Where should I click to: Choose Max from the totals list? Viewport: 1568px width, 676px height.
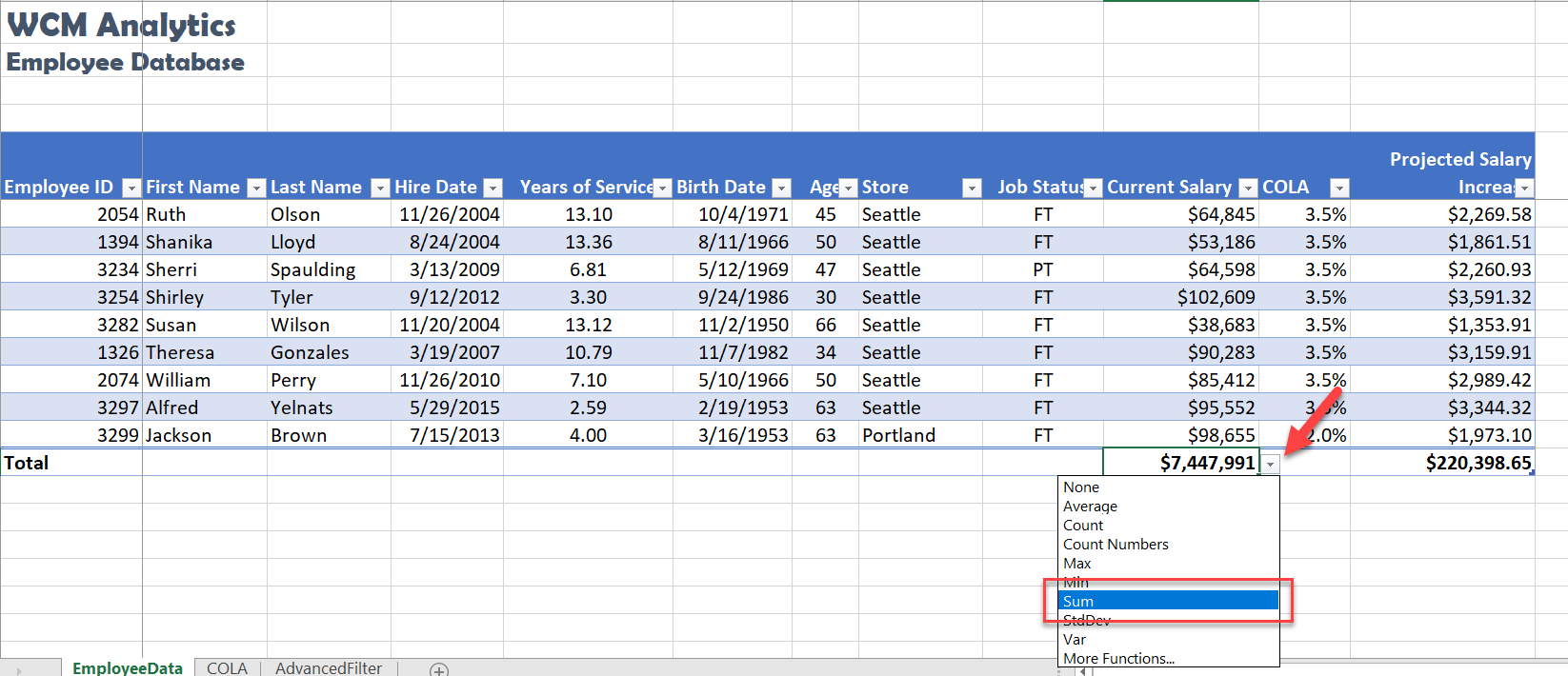(1169, 563)
